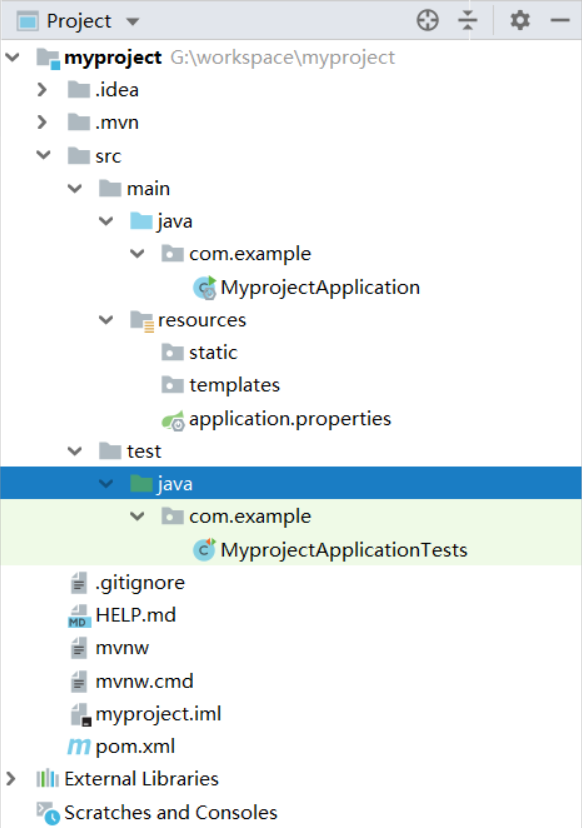
Task: Click the Collapse All icon in toolbar
Action: pyautogui.click(x=468, y=20)
